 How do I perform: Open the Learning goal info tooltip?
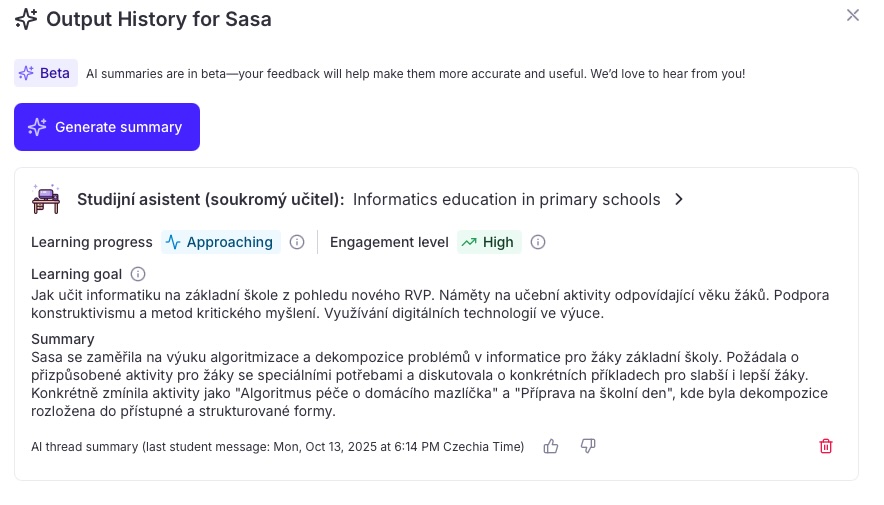click(139, 274)
